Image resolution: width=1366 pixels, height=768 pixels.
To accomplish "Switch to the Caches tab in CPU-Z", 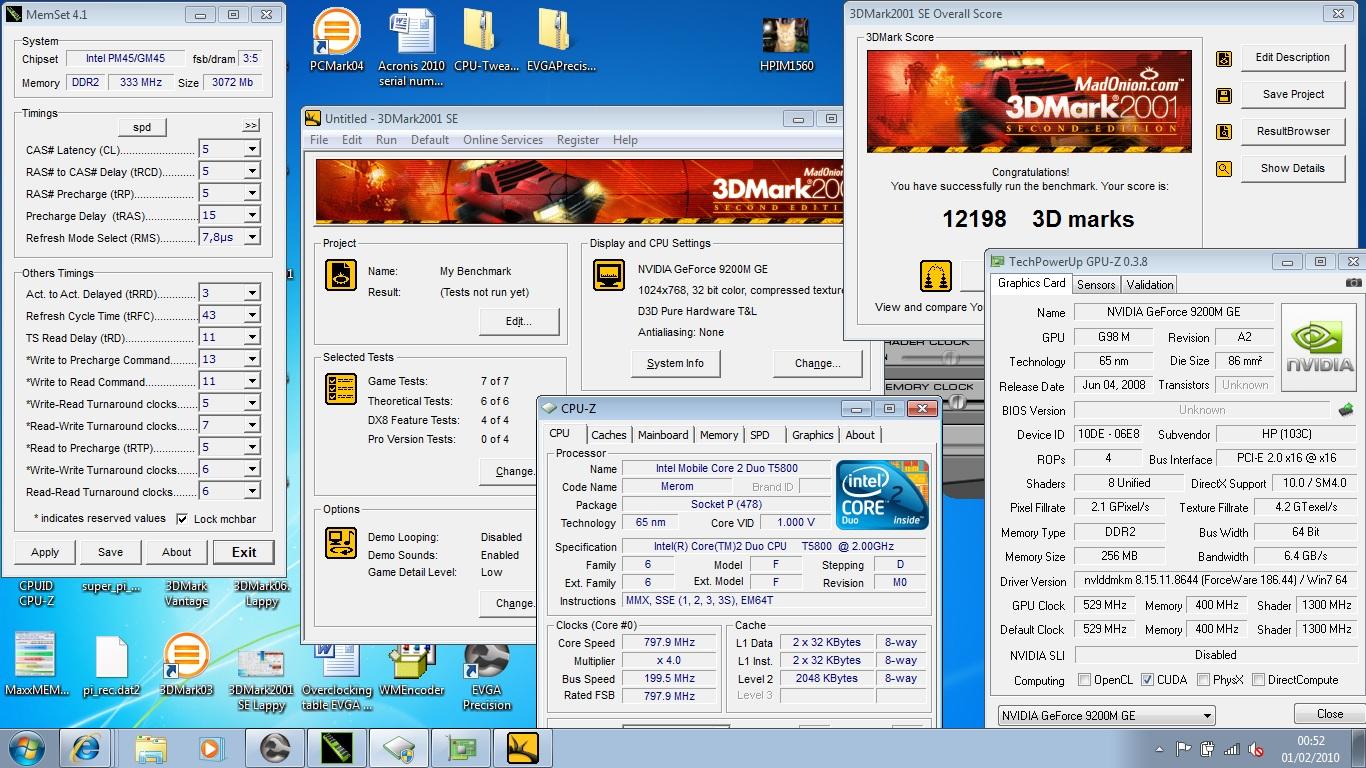I will pyautogui.click(x=608, y=435).
